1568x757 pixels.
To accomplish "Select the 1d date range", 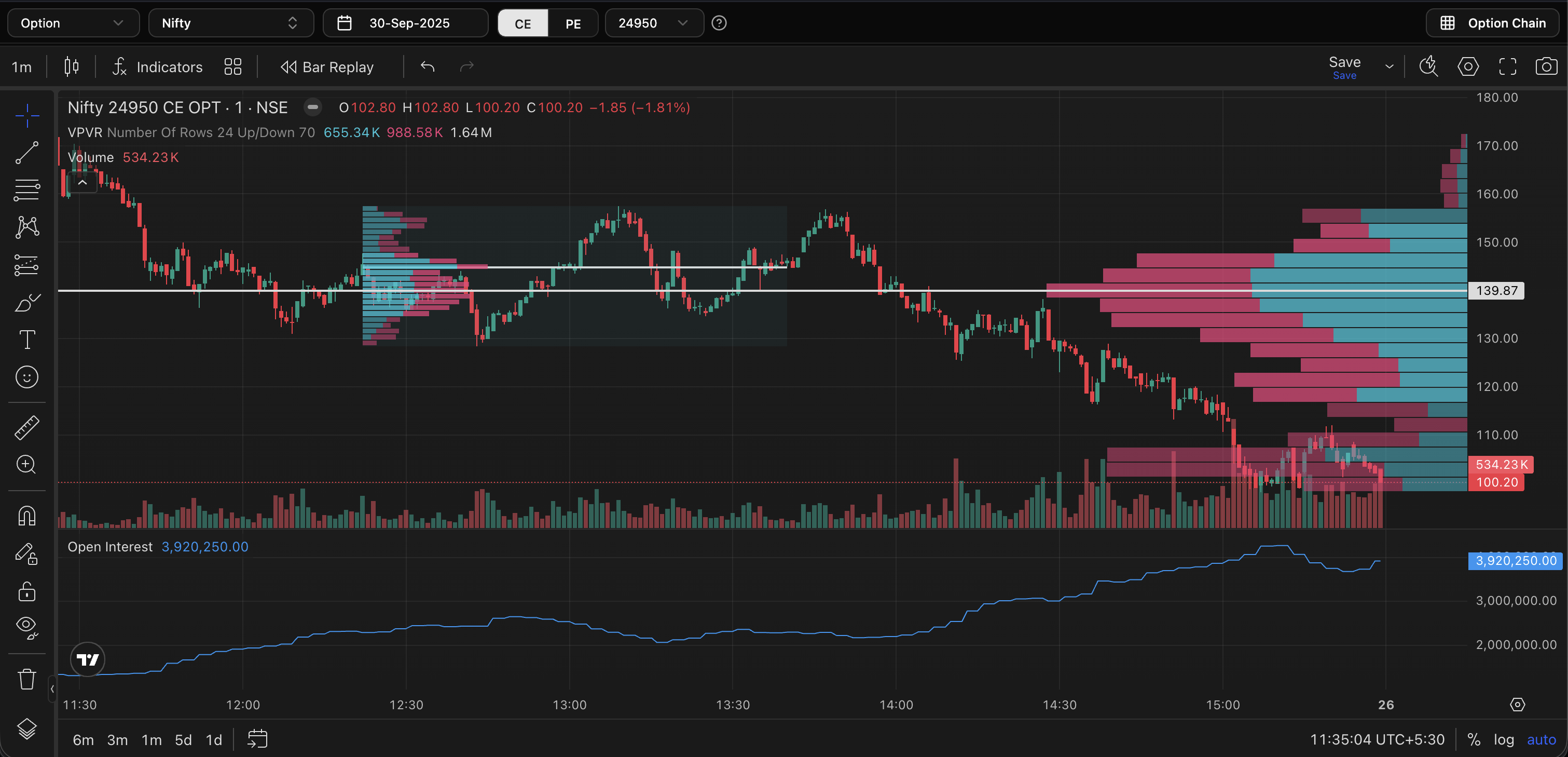I will (x=214, y=739).
